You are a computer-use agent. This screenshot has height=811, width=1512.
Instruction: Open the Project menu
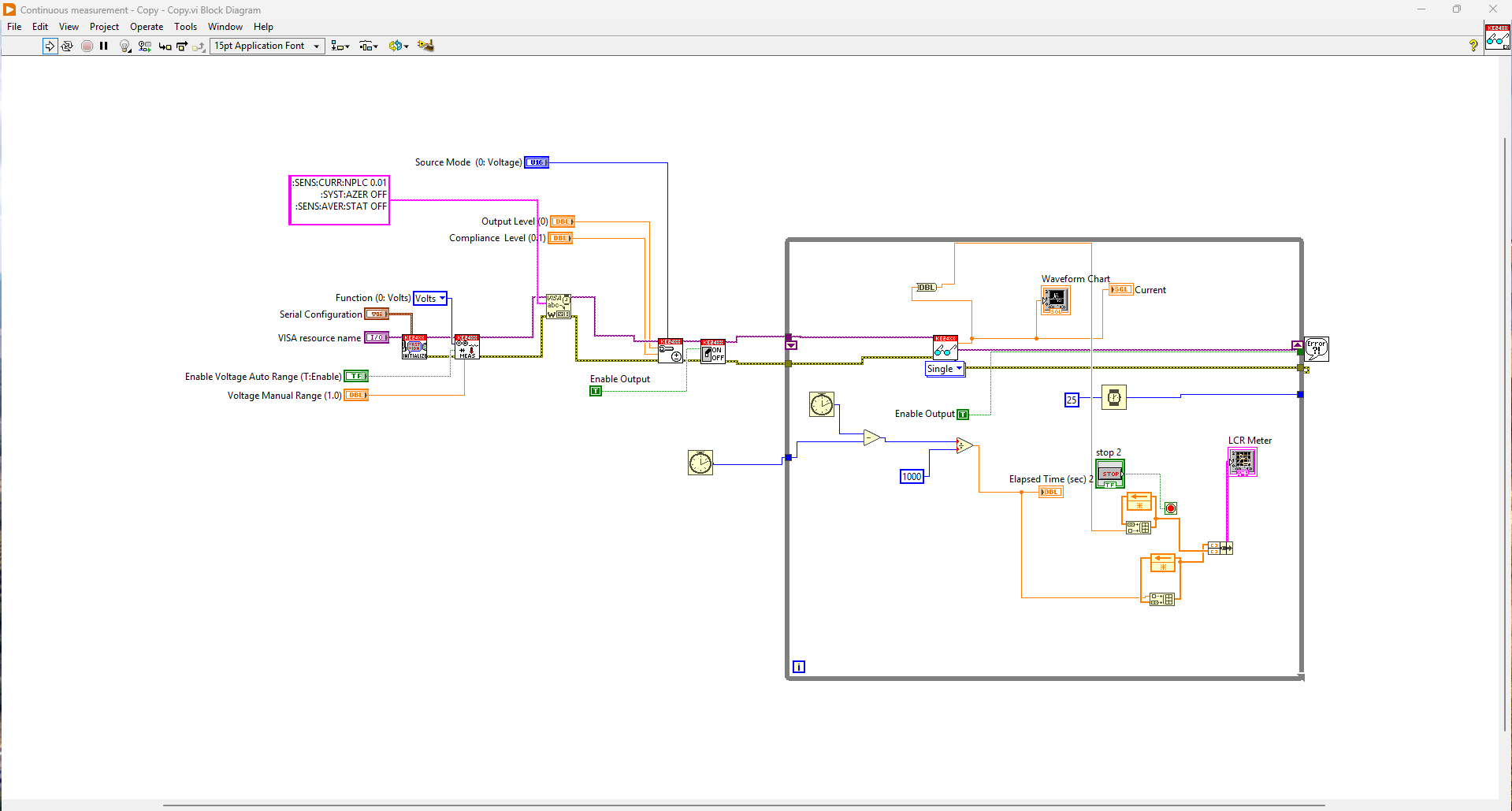[x=104, y=27]
